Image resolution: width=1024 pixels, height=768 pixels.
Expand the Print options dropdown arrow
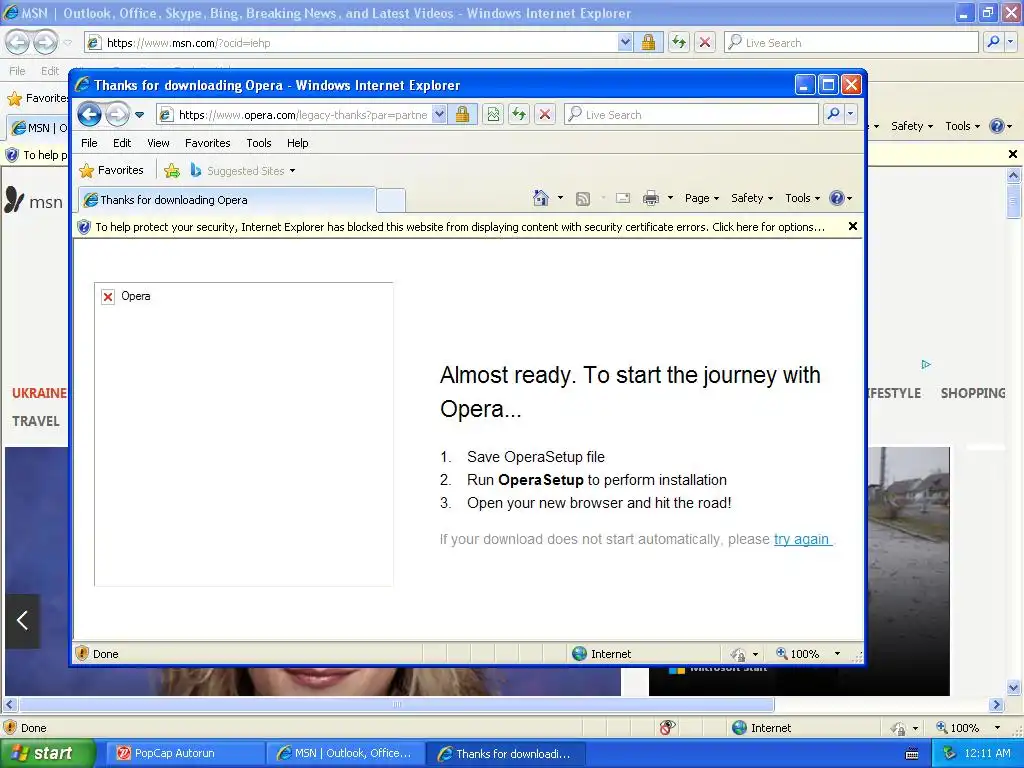(x=670, y=198)
